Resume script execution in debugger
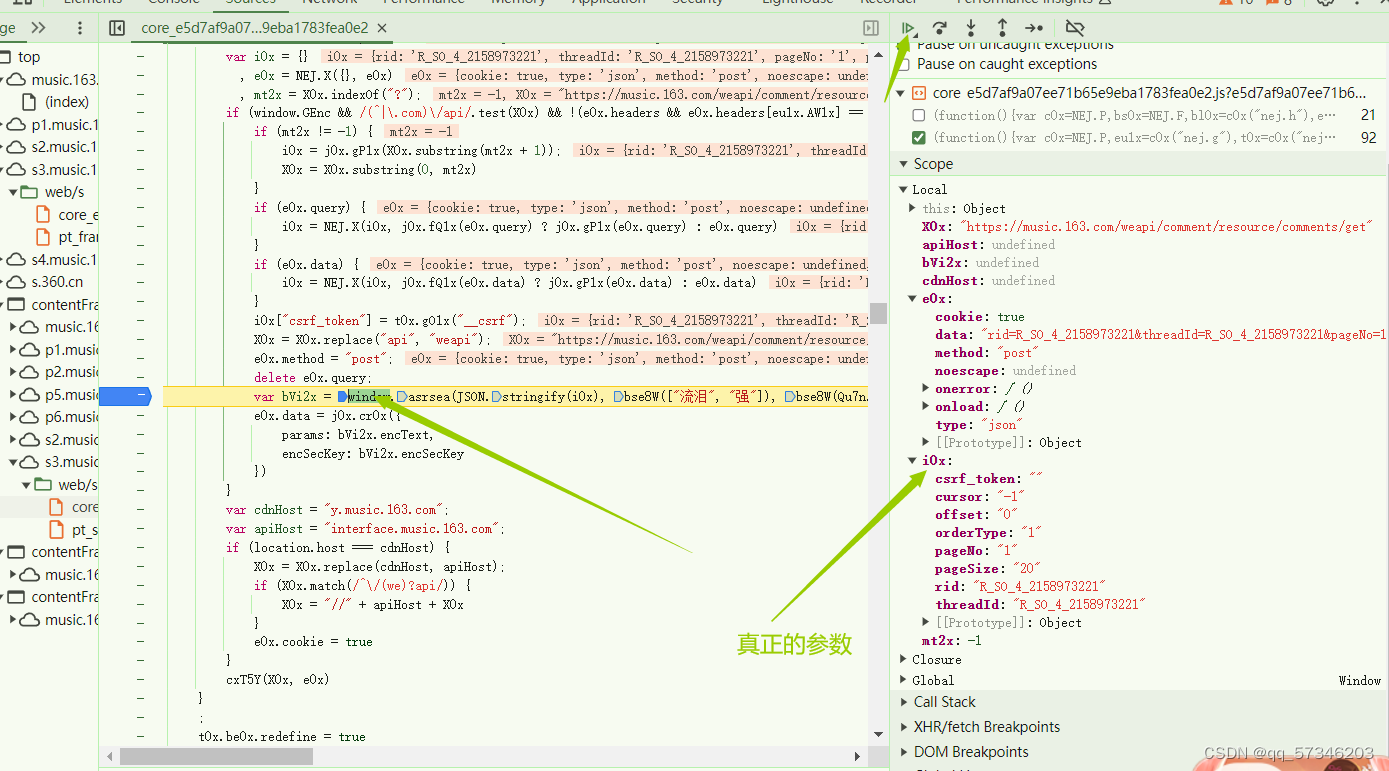This screenshot has height=771, width=1389. [x=908, y=28]
